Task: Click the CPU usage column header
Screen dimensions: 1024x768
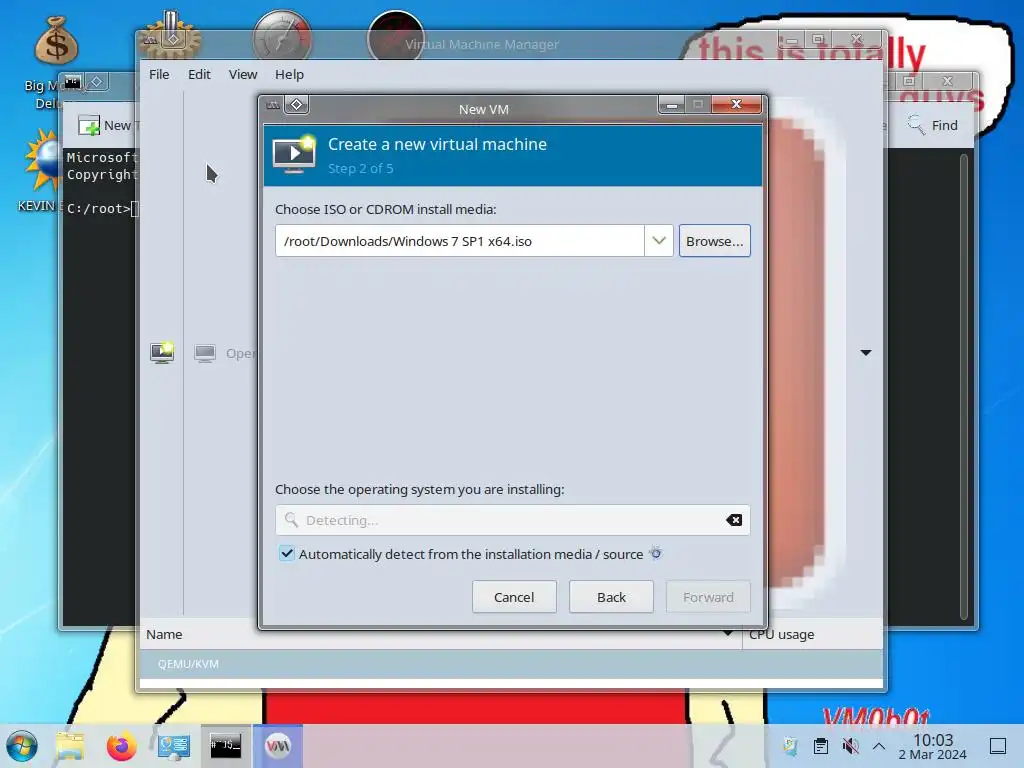Action: [812, 634]
